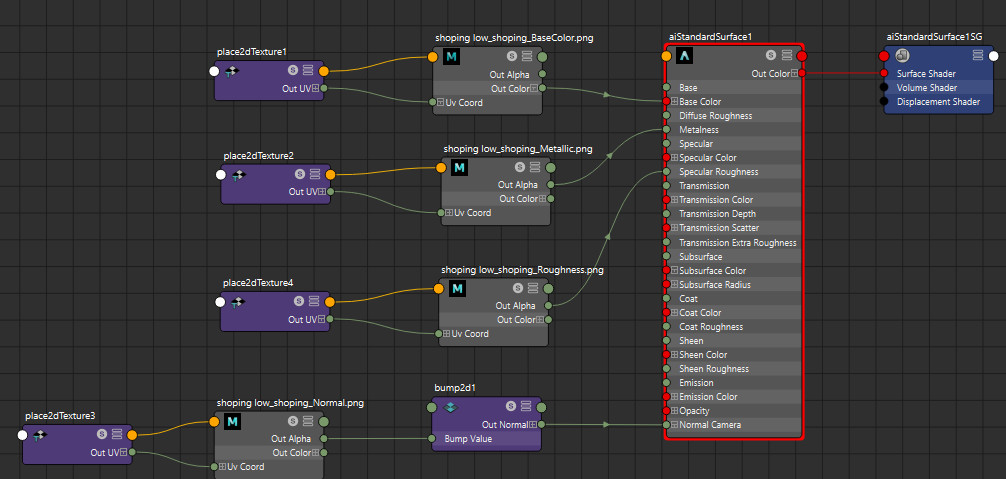Expand the Normal Camera attribute plus box
1006x479 pixels.
point(674,424)
